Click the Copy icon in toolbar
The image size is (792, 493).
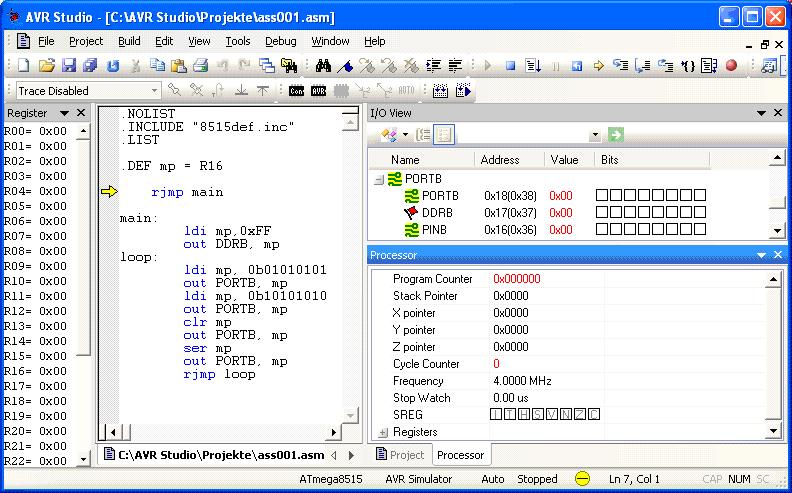[158, 65]
